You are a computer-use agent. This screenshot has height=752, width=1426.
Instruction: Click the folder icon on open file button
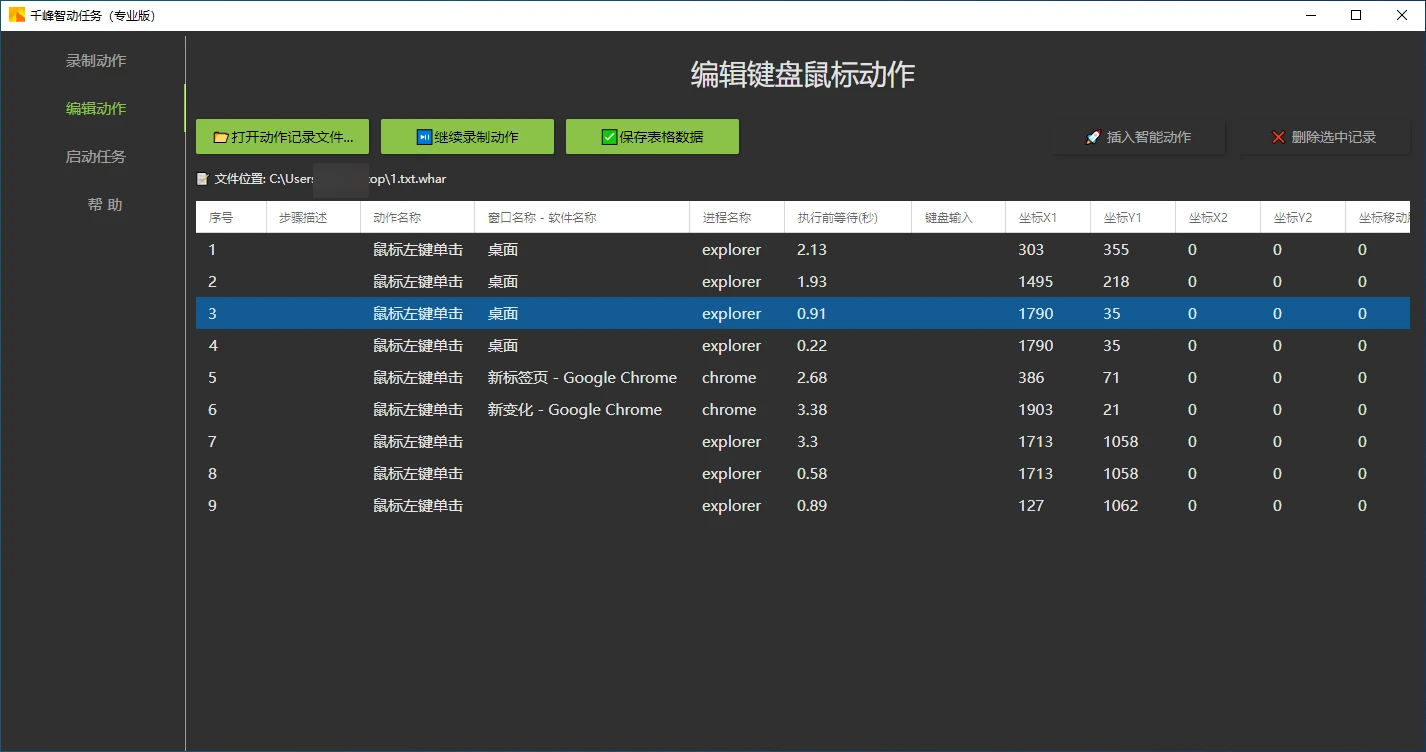tap(221, 137)
